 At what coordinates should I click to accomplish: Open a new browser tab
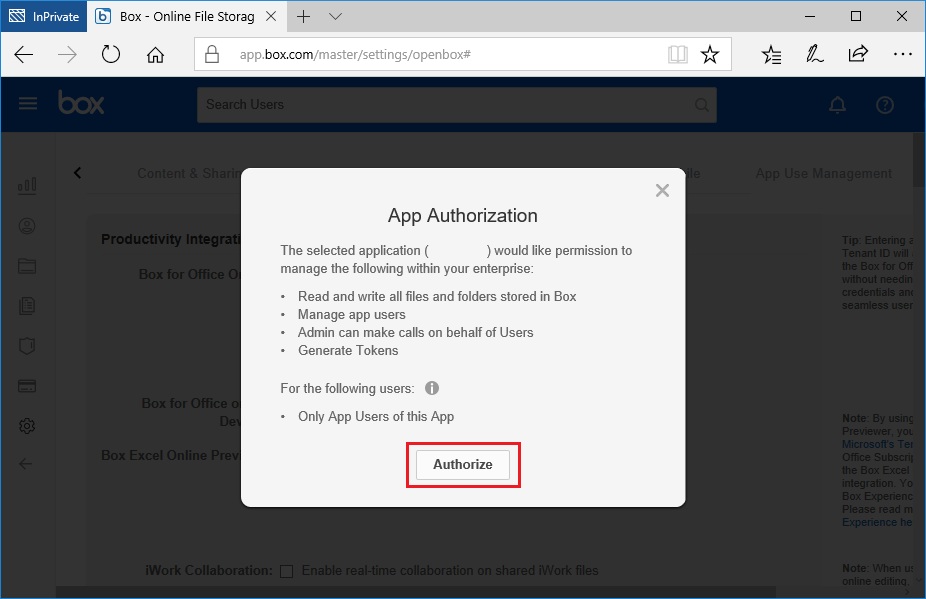click(x=304, y=17)
